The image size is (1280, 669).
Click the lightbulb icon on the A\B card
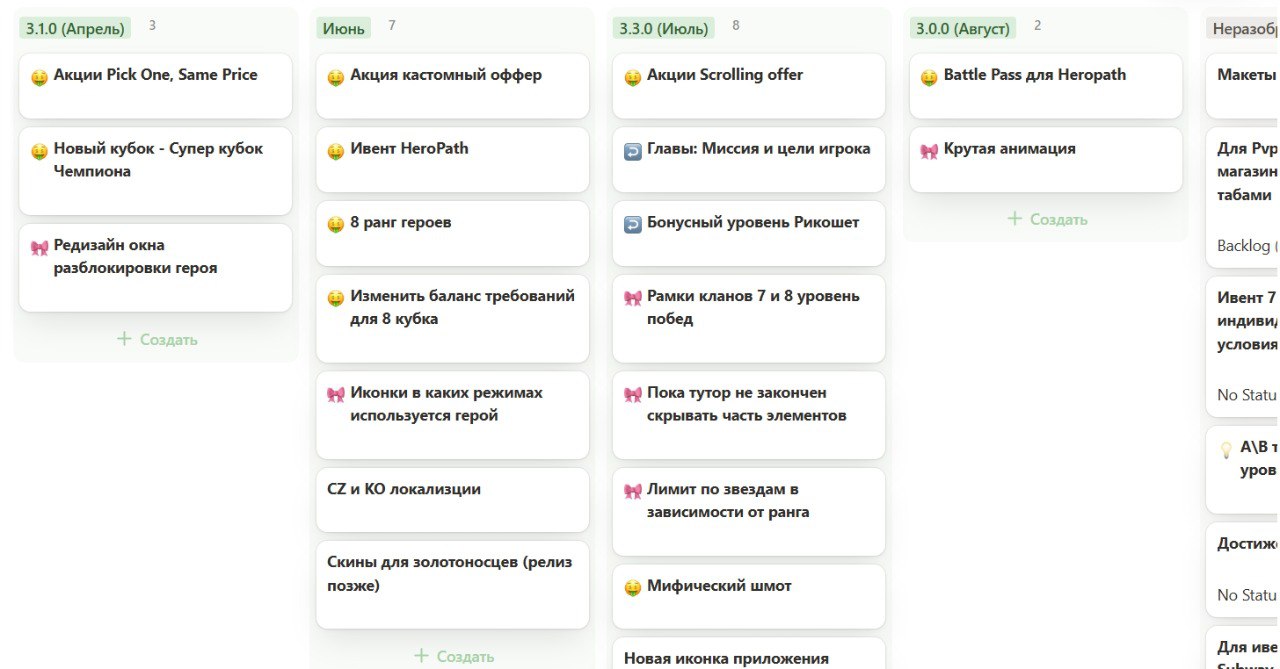coord(1226,450)
